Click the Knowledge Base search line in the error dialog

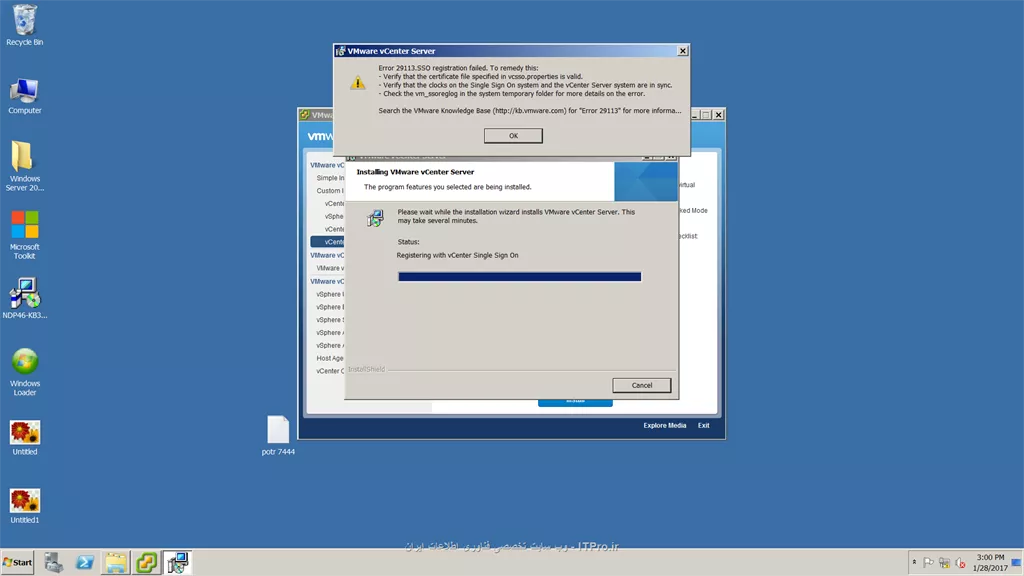point(530,110)
